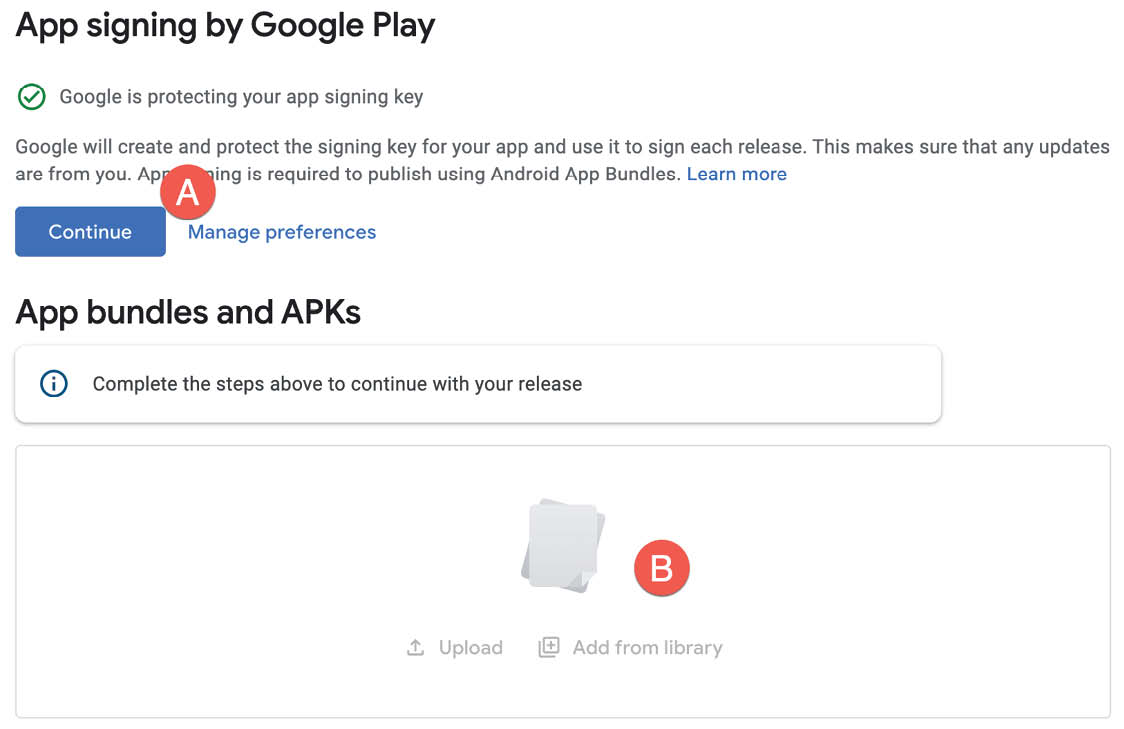1124x729 pixels.
Task: Click the stacked documents placeholder icon
Action: (x=563, y=545)
